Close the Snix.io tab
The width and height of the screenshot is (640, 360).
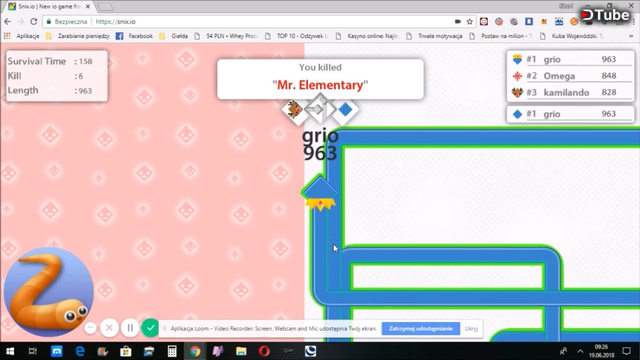pyautogui.click(x=88, y=7)
